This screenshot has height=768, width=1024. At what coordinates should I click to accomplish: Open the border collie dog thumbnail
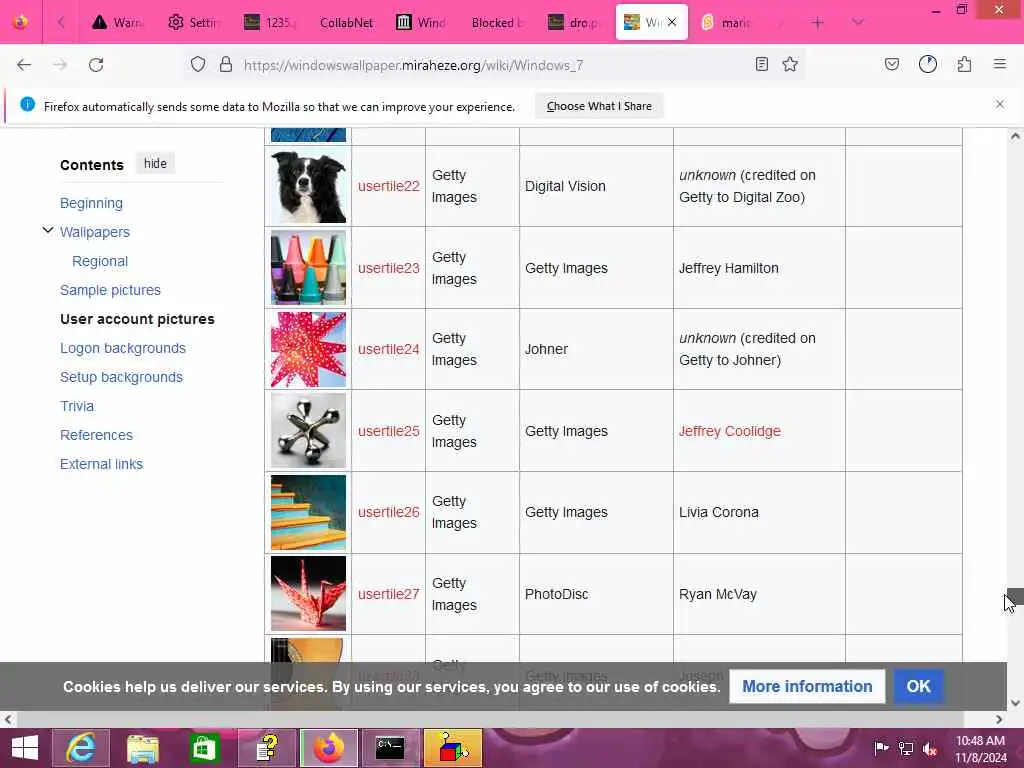point(308,186)
